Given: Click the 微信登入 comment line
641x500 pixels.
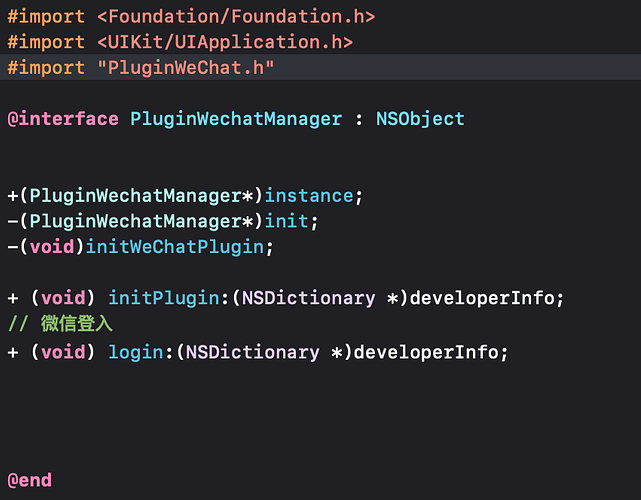Looking at the screenshot, I should pyautogui.click(x=60, y=324).
